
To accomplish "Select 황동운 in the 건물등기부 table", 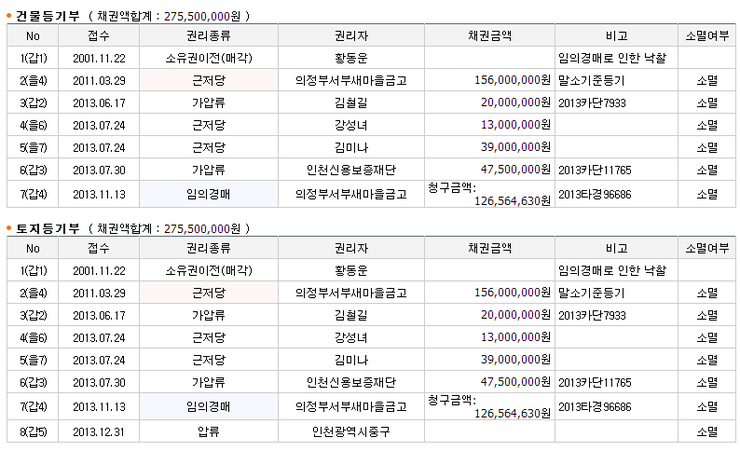I will point(351,58).
